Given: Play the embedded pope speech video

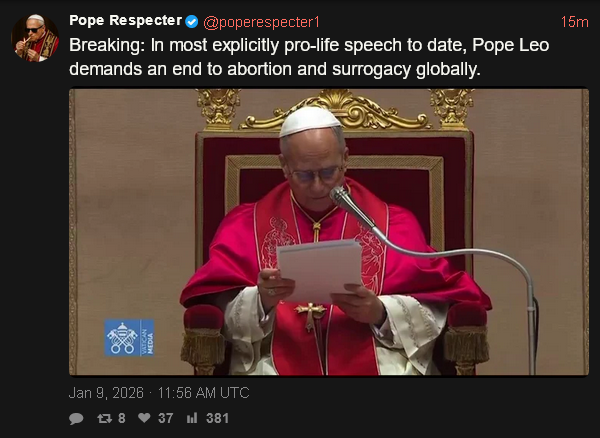Looking at the screenshot, I should [329, 232].
